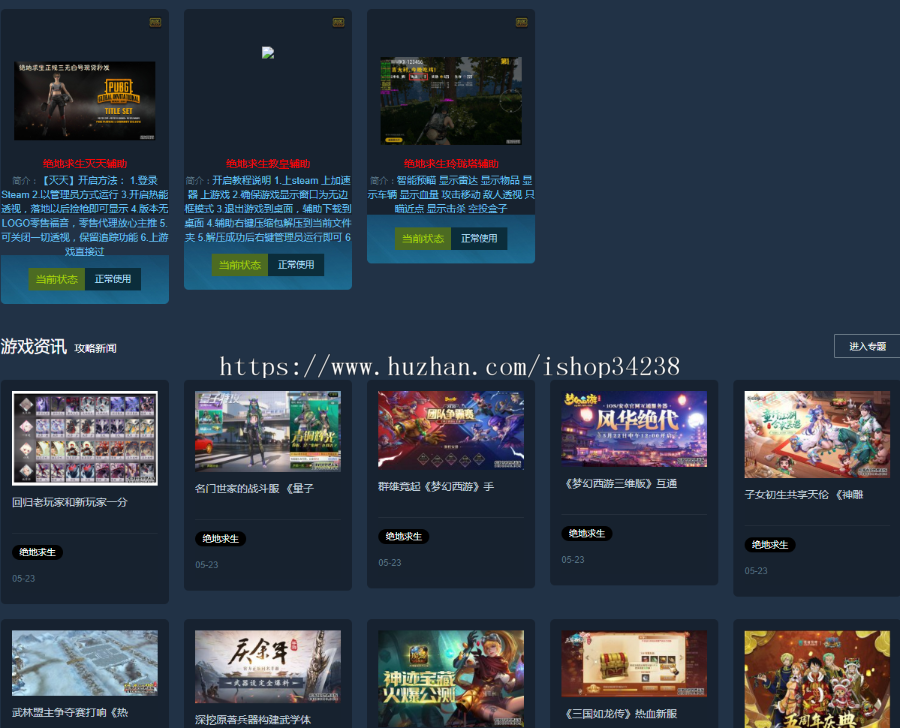Open the 团队争霸赛 thumbnail image
This screenshot has height=728, width=900.
pos(451,430)
